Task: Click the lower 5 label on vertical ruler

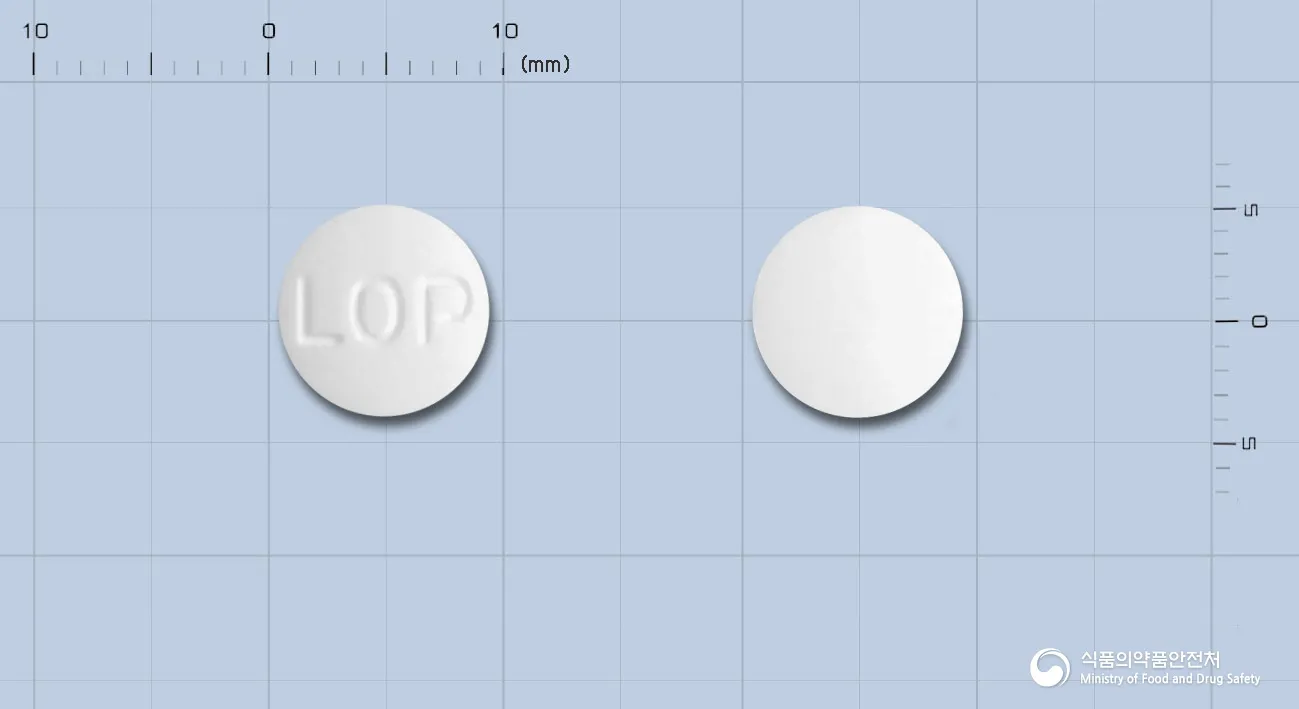Action: point(1250,443)
